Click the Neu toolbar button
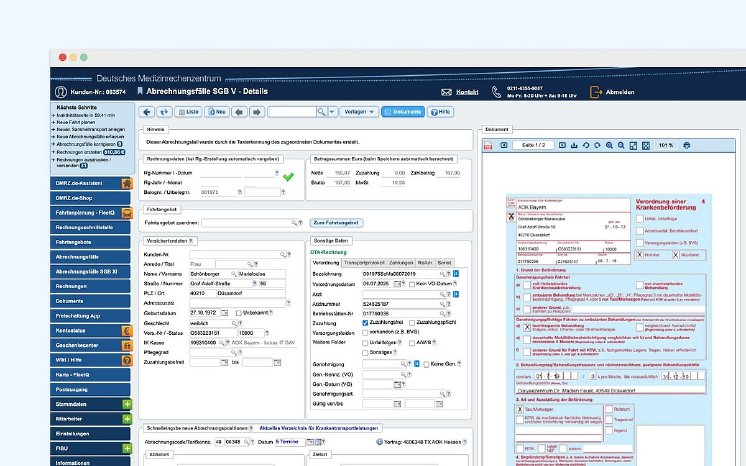 (217, 112)
